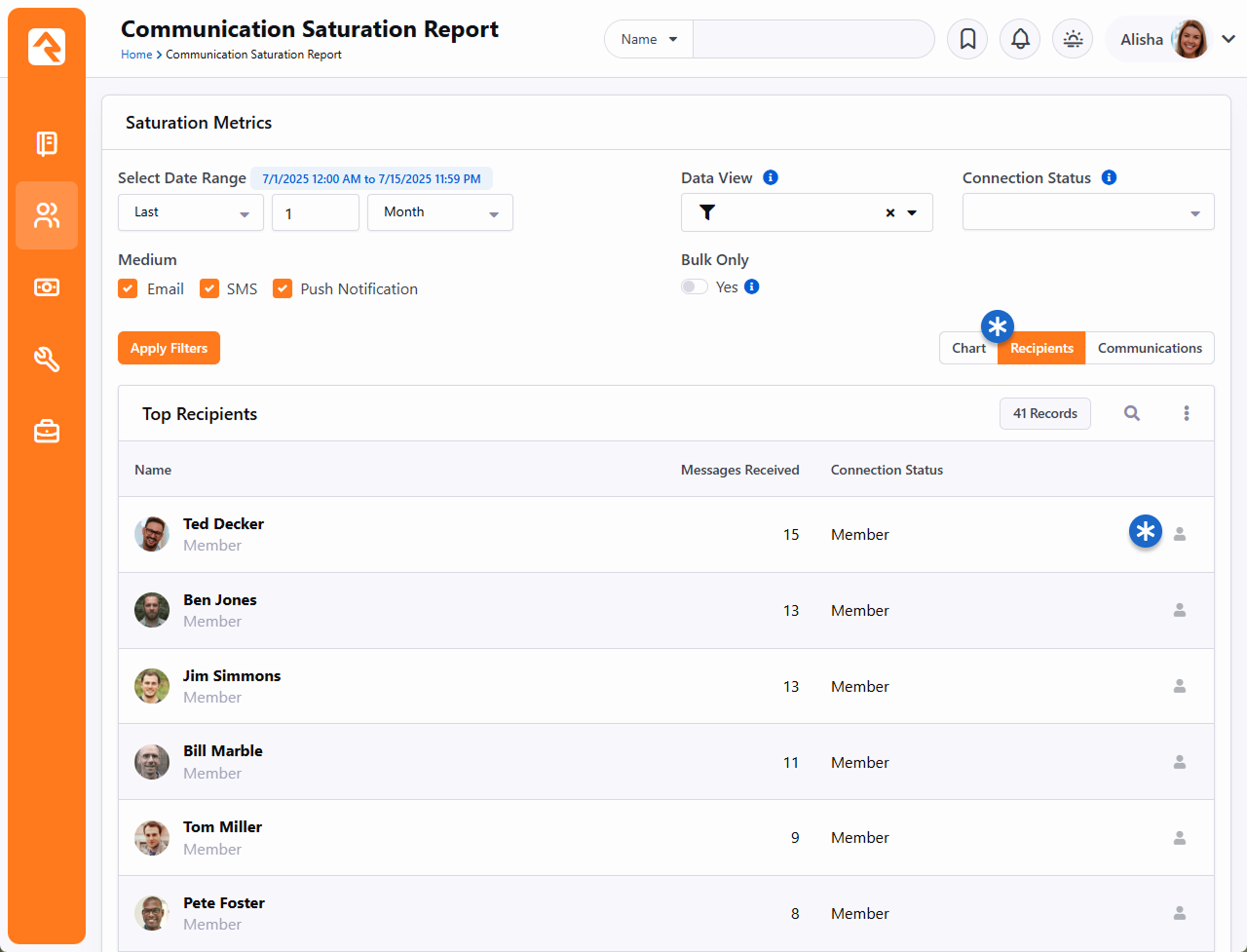This screenshot has height=952, width=1247.
Task: Click the search icon in Top Recipients
Action: [1131, 413]
